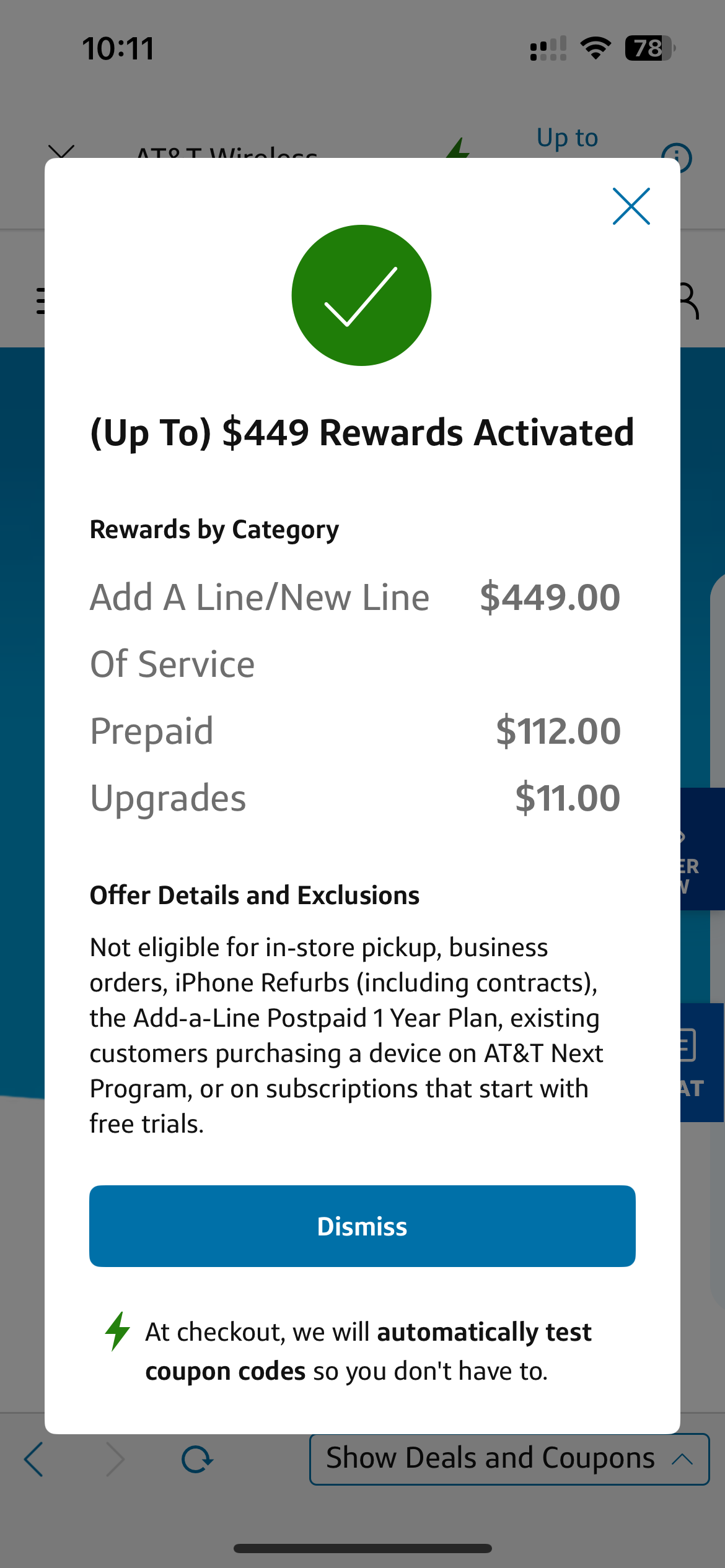Go back with the browser back arrow

(34, 1459)
